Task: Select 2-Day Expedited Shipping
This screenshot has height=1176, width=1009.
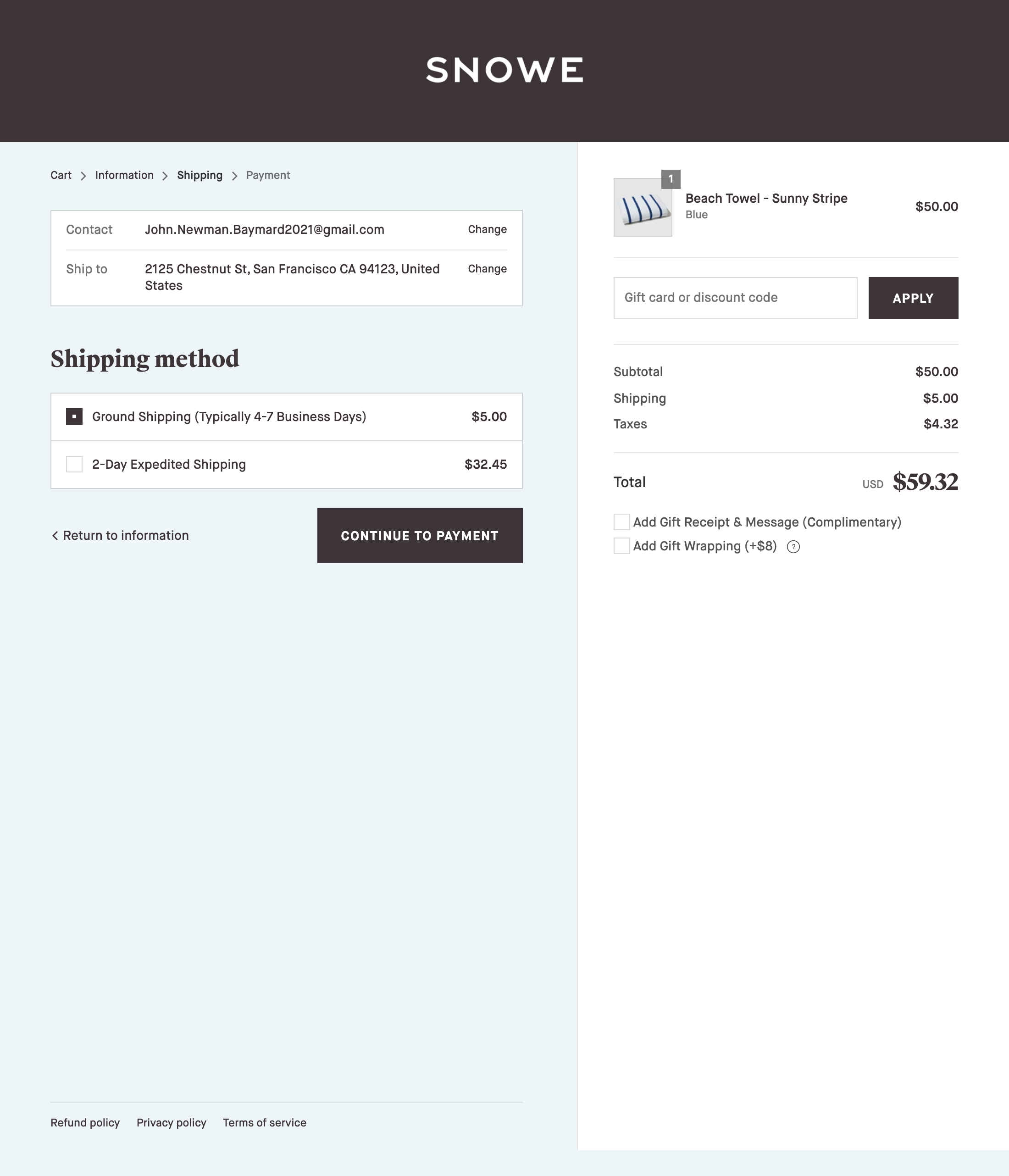Action: [74, 464]
